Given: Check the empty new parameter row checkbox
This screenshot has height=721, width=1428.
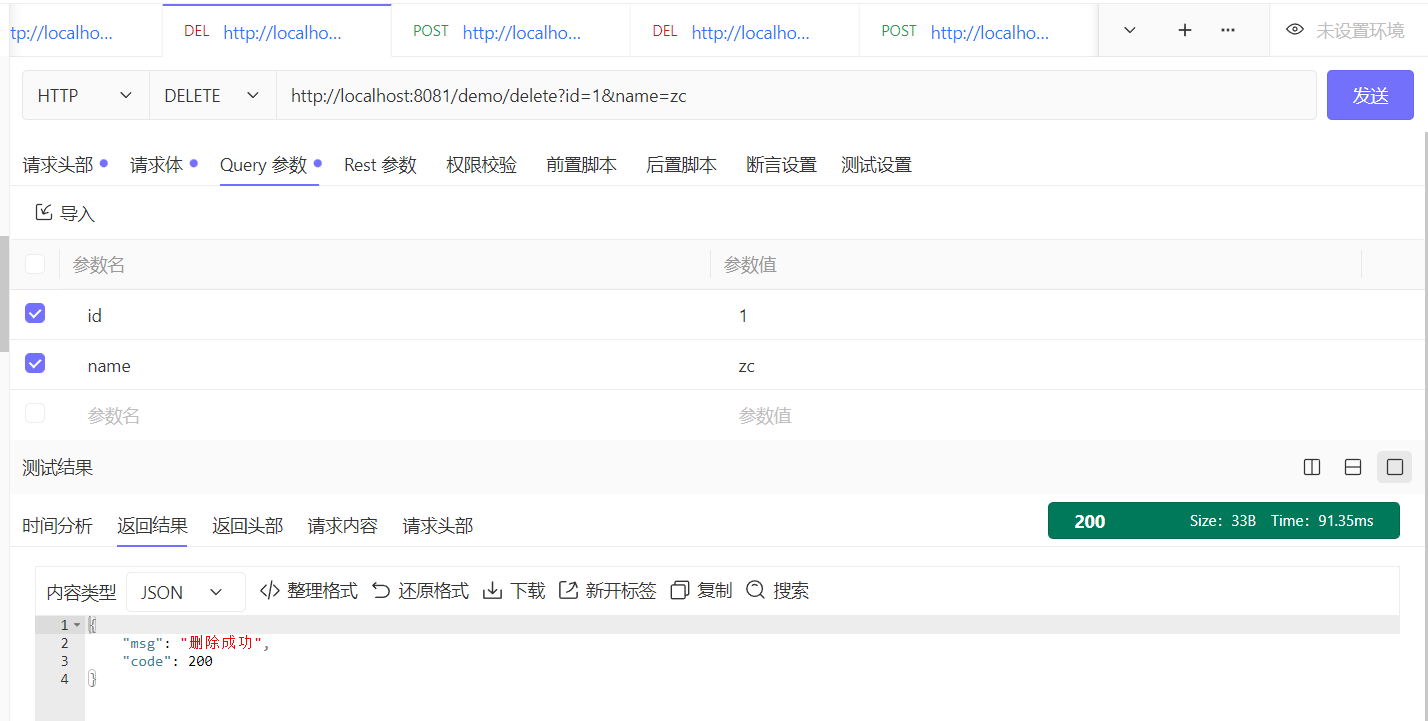Looking at the screenshot, I should pos(35,413).
